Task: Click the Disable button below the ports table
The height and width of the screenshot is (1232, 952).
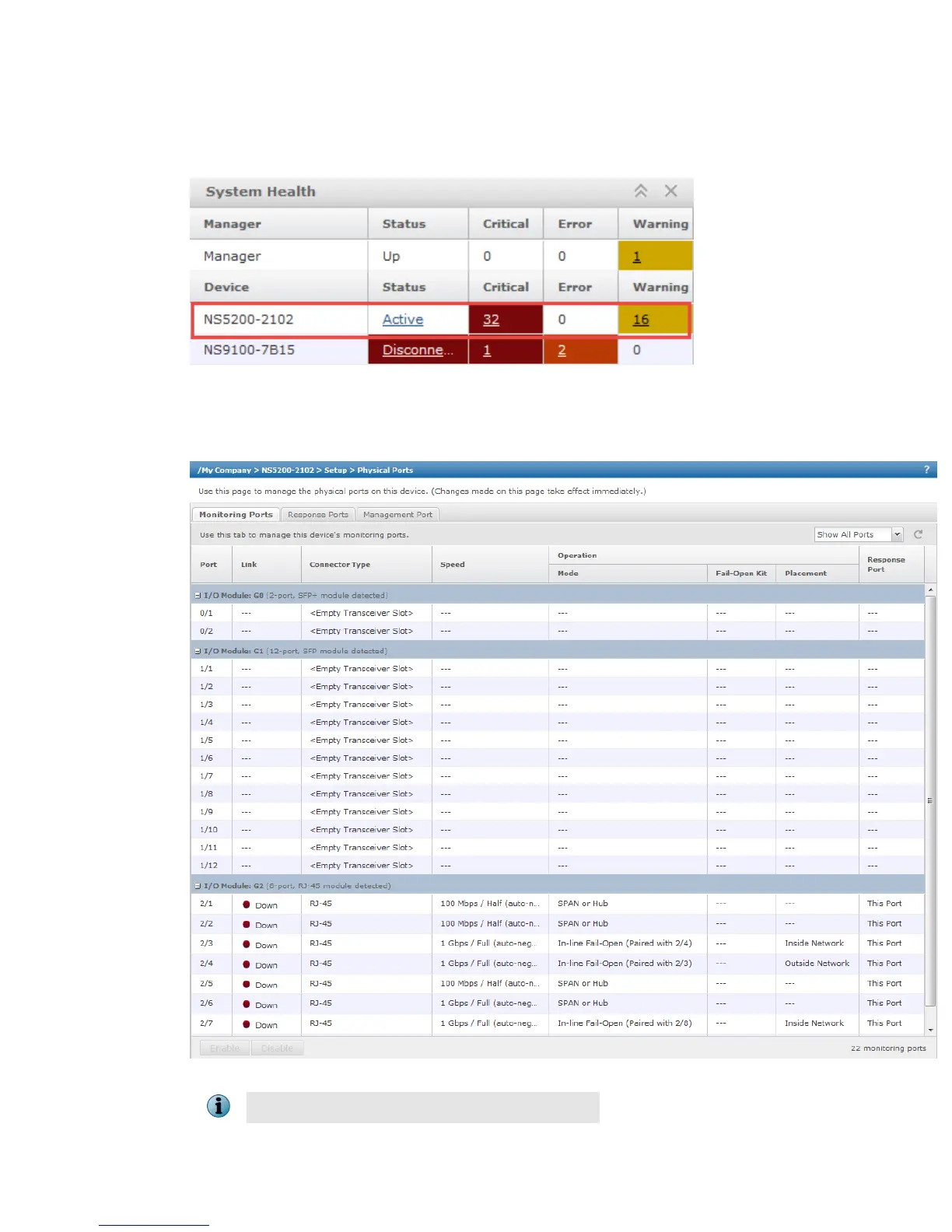Action: click(277, 1048)
